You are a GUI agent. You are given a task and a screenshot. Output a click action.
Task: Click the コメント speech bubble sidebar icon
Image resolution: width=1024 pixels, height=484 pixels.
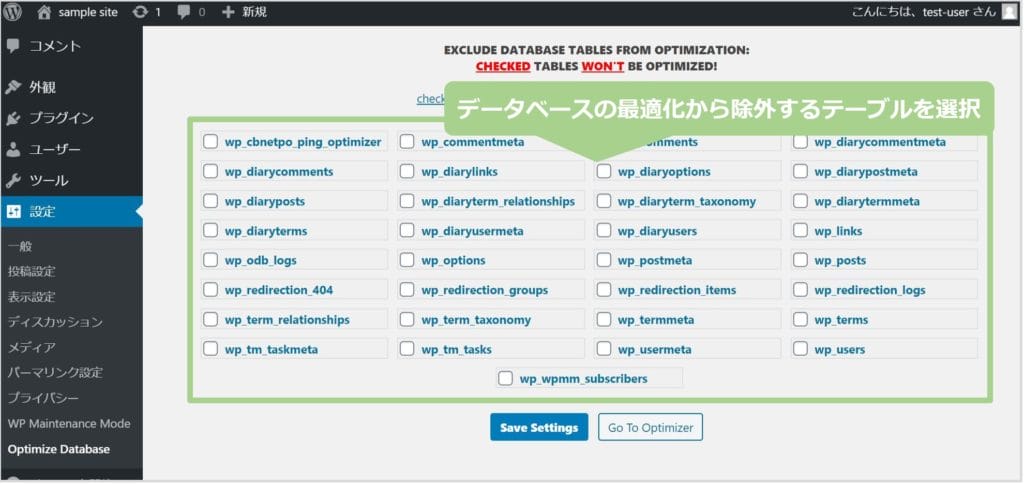[x=13, y=46]
